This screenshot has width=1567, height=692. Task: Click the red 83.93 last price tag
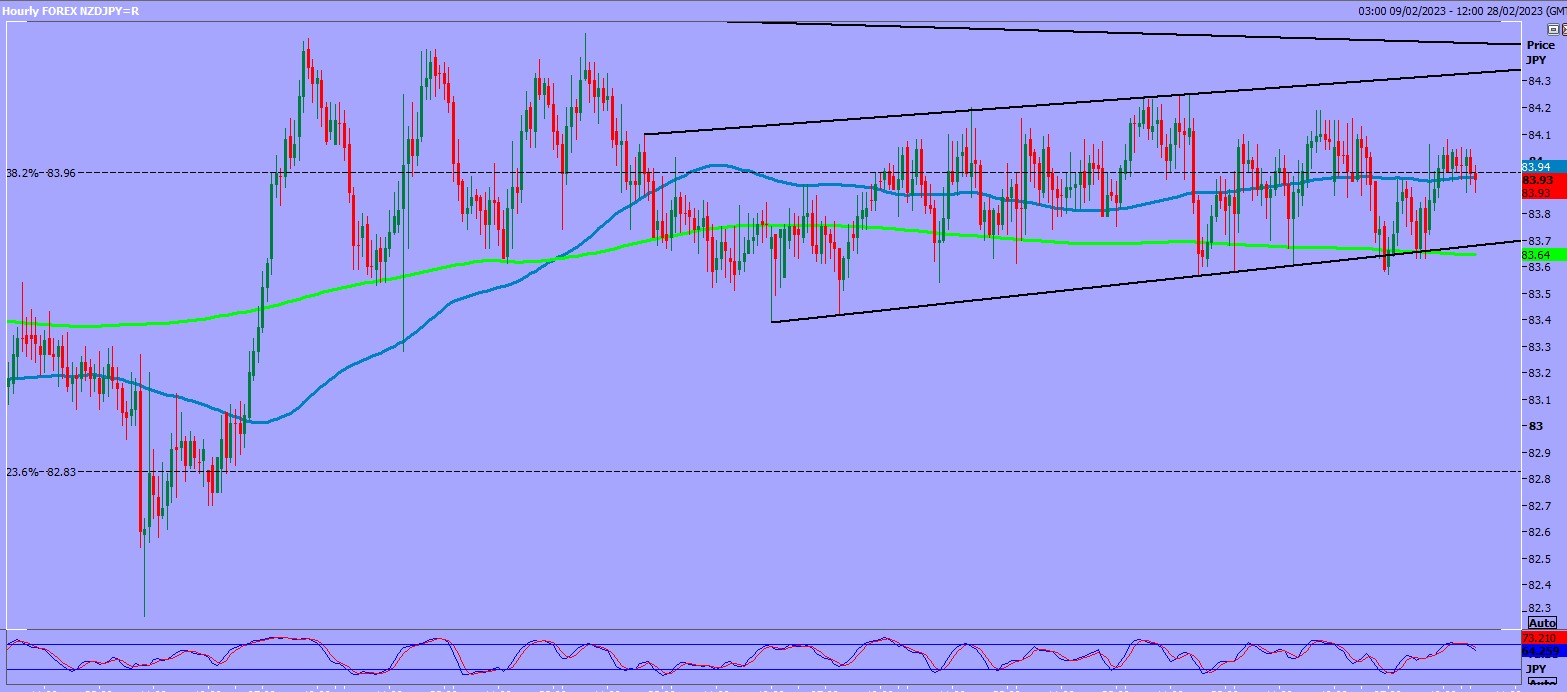point(1535,179)
